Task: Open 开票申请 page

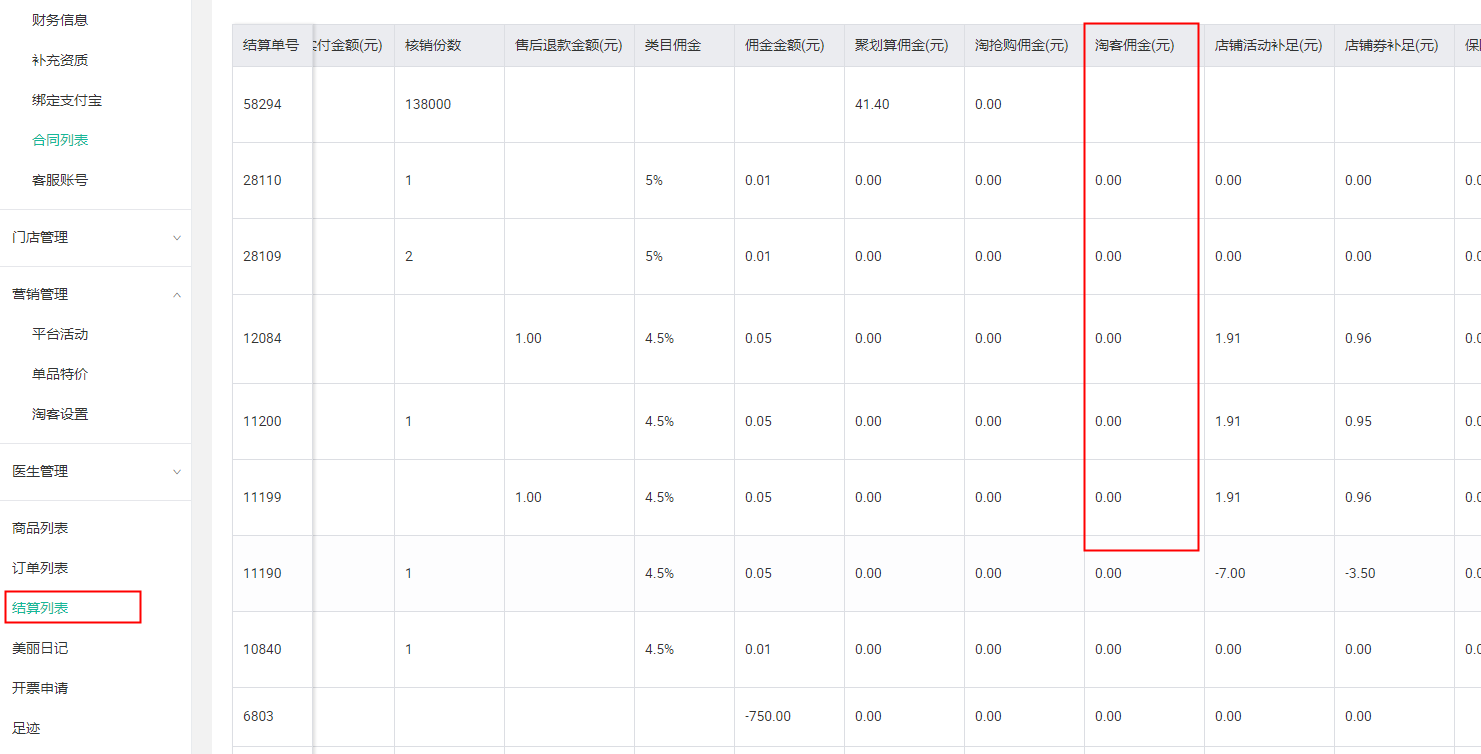Action: coord(40,688)
